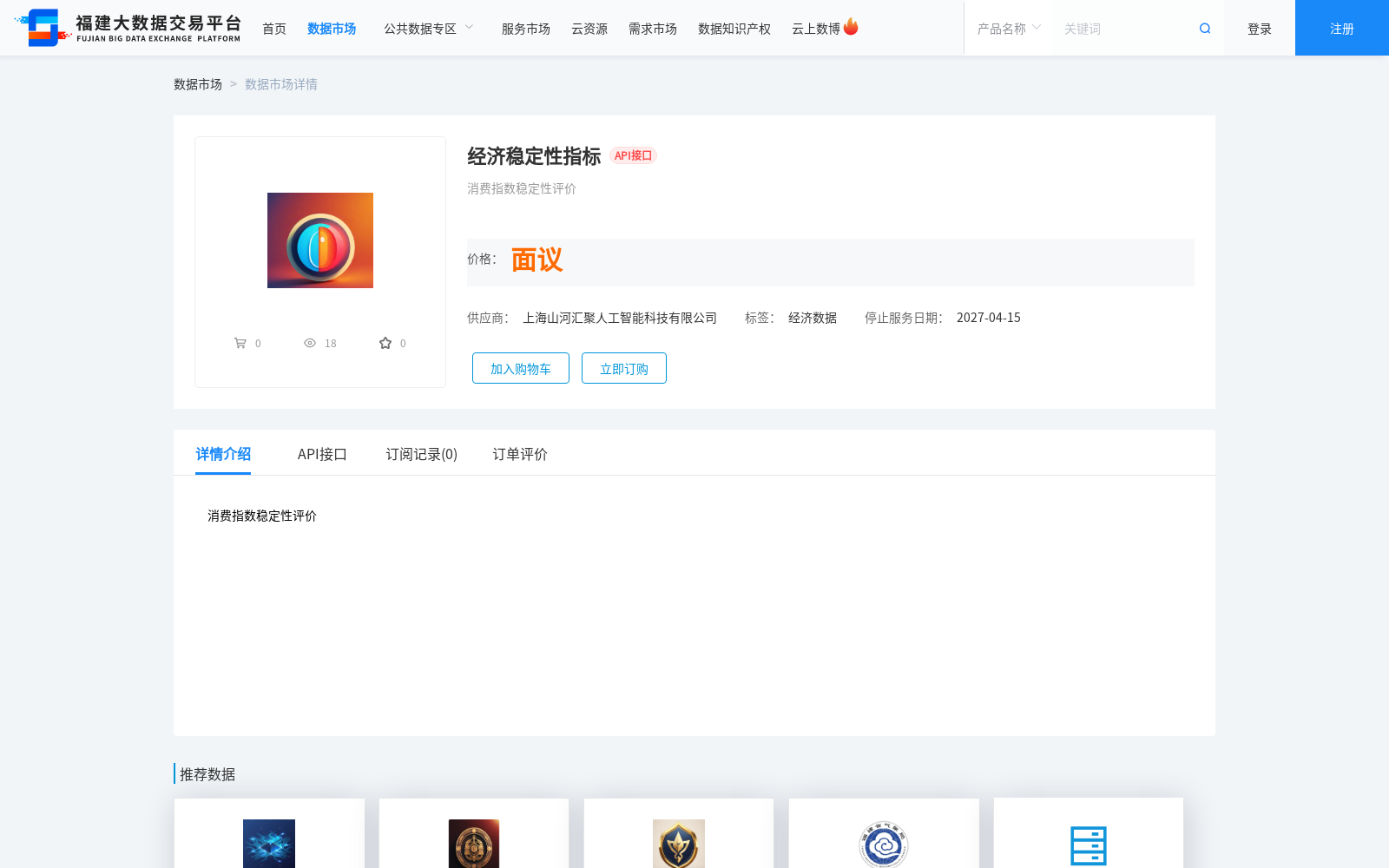The image size is (1389, 868).
Task: Open the blue cloud seal recommended thumbnail
Action: (x=884, y=844)
